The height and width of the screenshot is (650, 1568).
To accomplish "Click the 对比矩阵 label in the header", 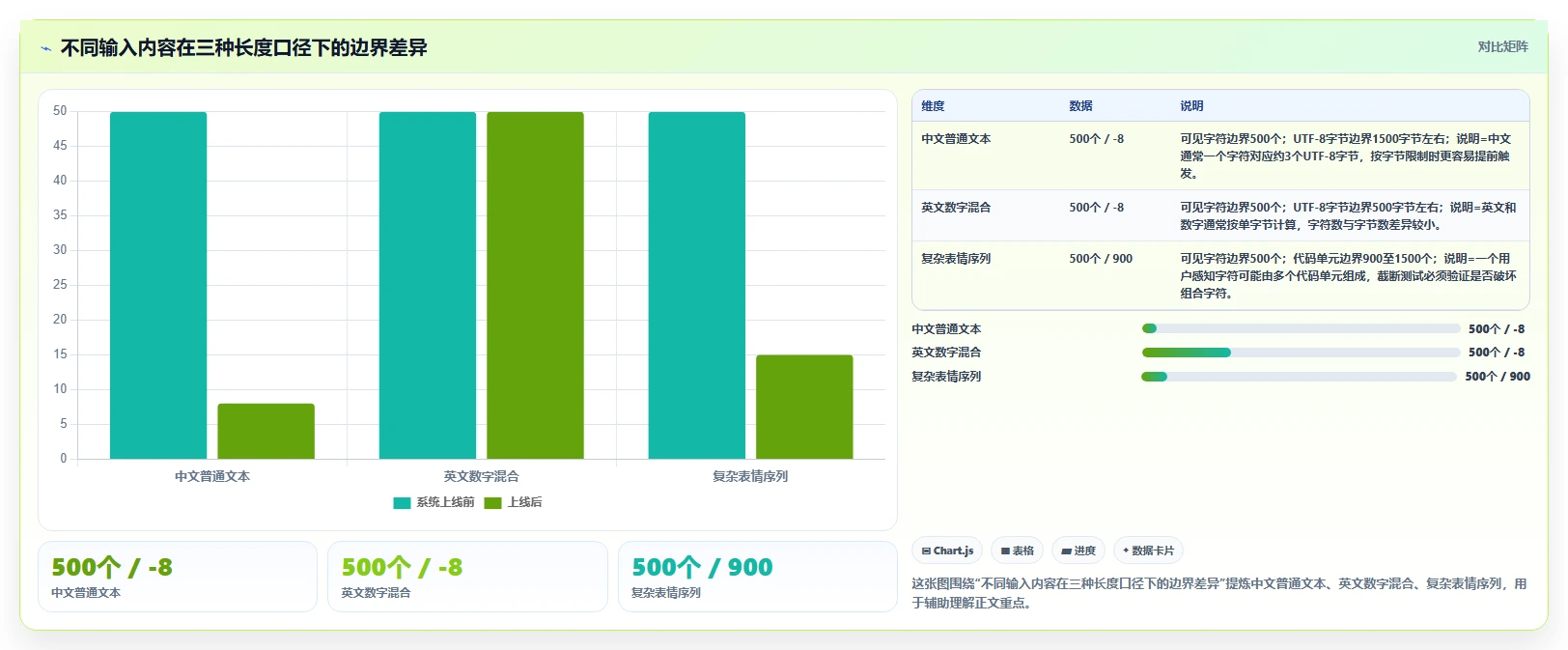I will 1502,46.
